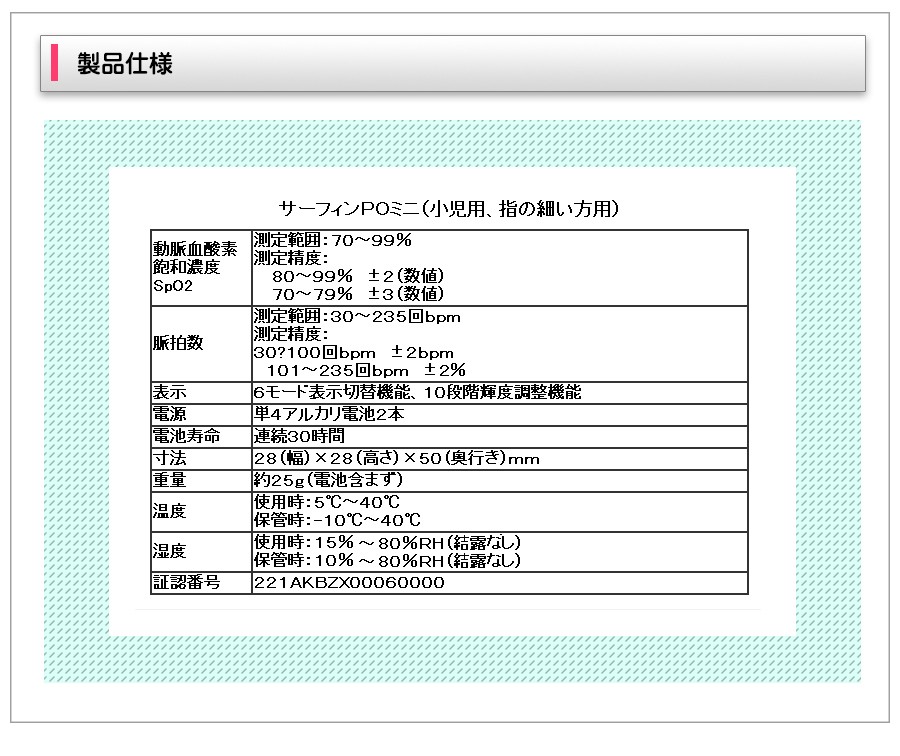Click the text 使用時:5℃～40℃
Viewport: 900px width, 756px height.
327,502
